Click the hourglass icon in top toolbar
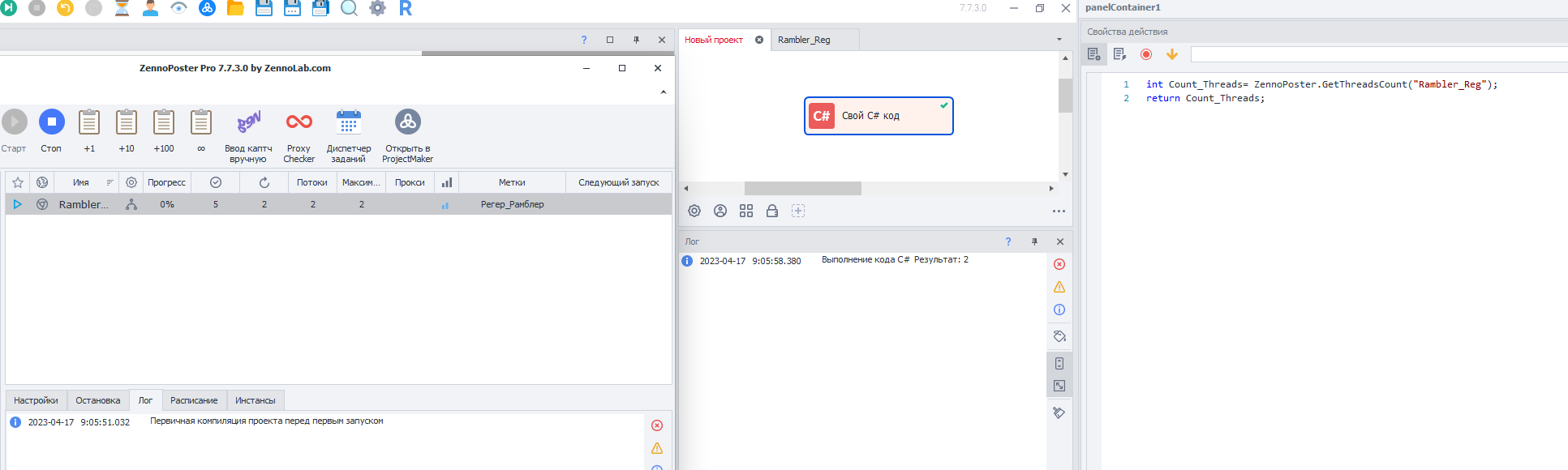The height and width of the screenshot is (470, 1568). [x=122, y=8]
